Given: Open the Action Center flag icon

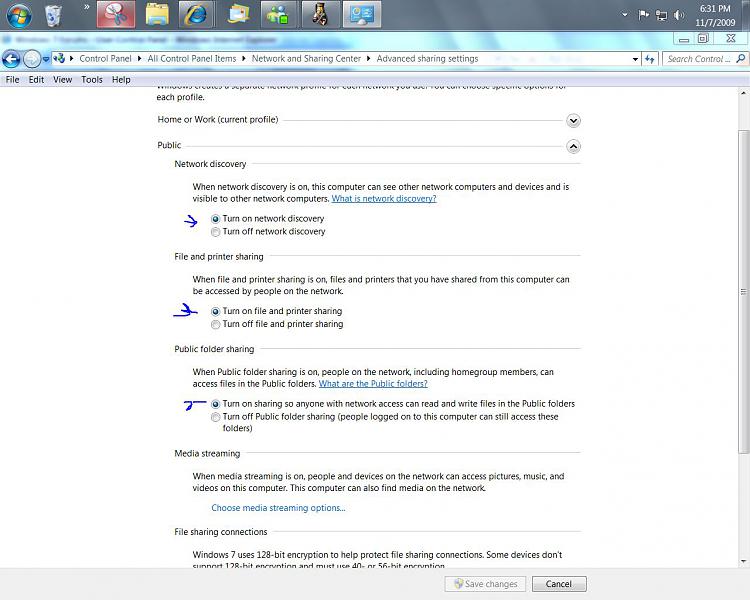Looking at the screenshot, I should coord(643,15).
